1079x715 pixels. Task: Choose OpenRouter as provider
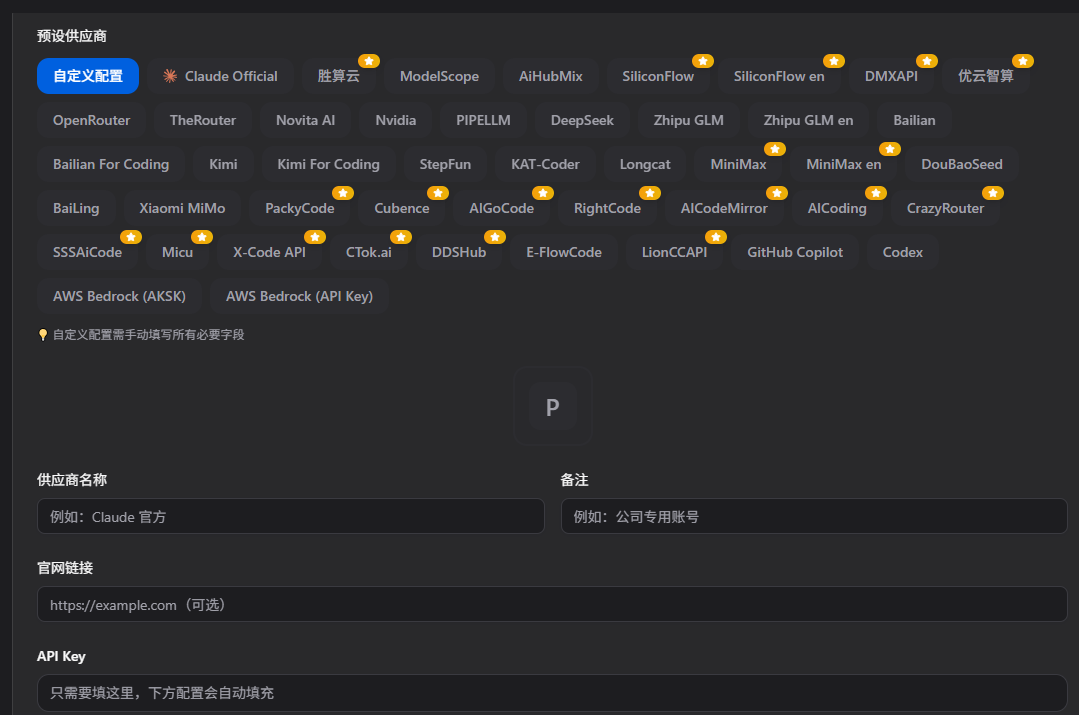[92, 120]
